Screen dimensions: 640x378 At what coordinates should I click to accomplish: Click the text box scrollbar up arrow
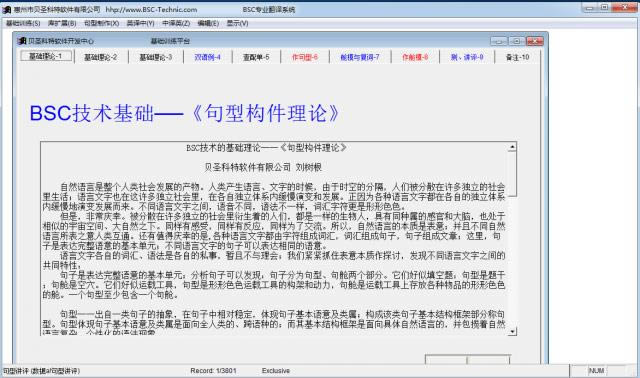tap(512, 147)
